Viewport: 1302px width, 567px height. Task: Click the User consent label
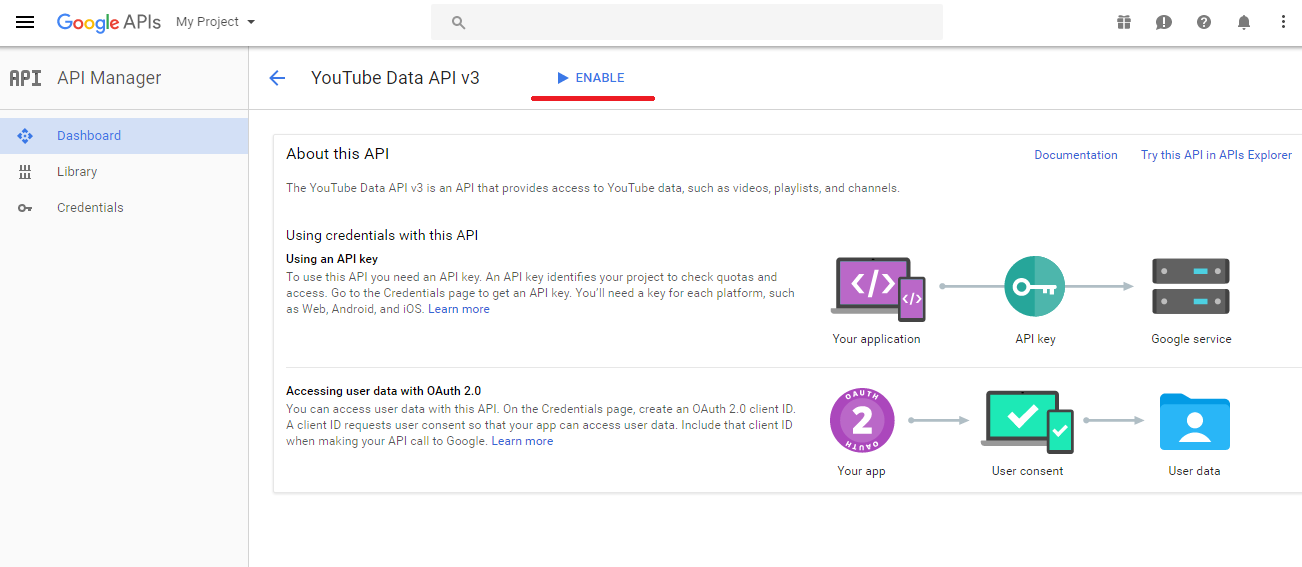1027,471
